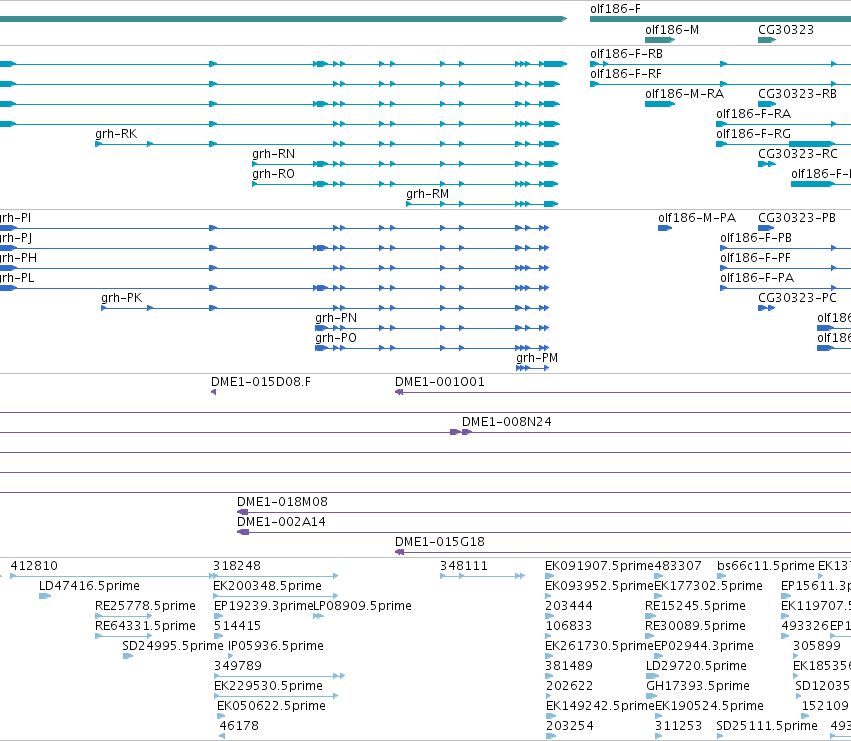The width and height of the screenshot is (851, 741).
Task: Open olf186-F-PB protein label
Action: pyautogui.click(x=755, y=238)
